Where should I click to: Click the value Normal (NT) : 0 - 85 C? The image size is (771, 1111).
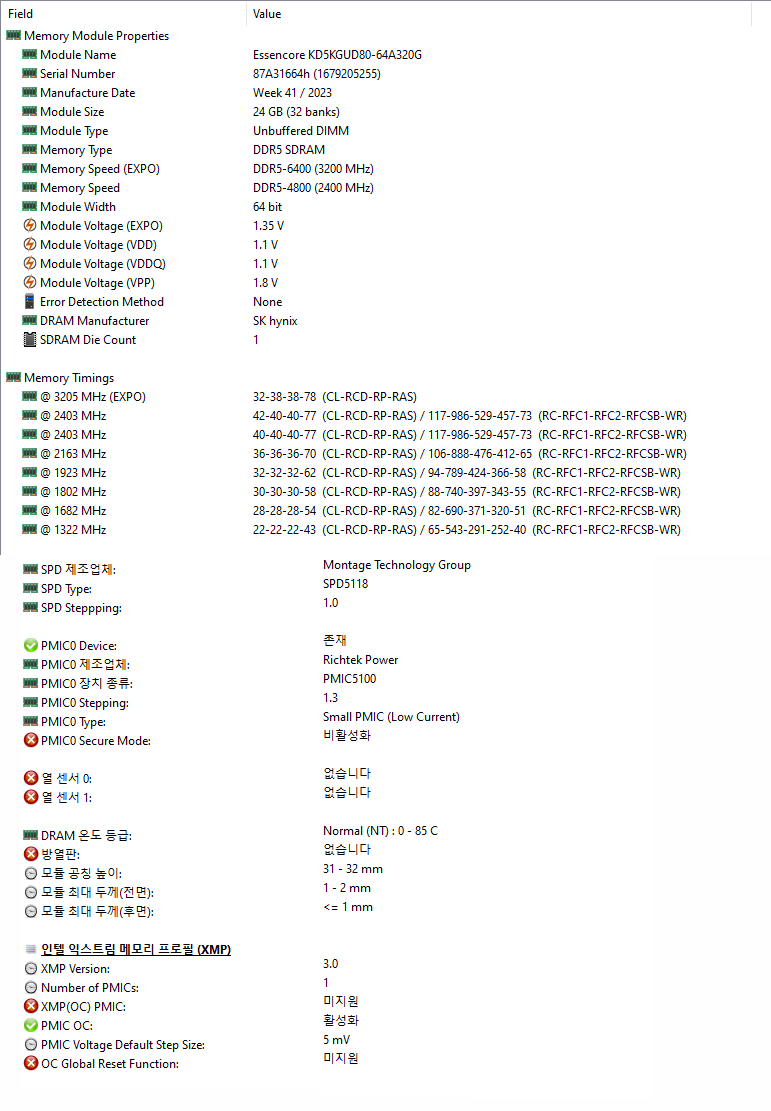[x=381, y=830]
